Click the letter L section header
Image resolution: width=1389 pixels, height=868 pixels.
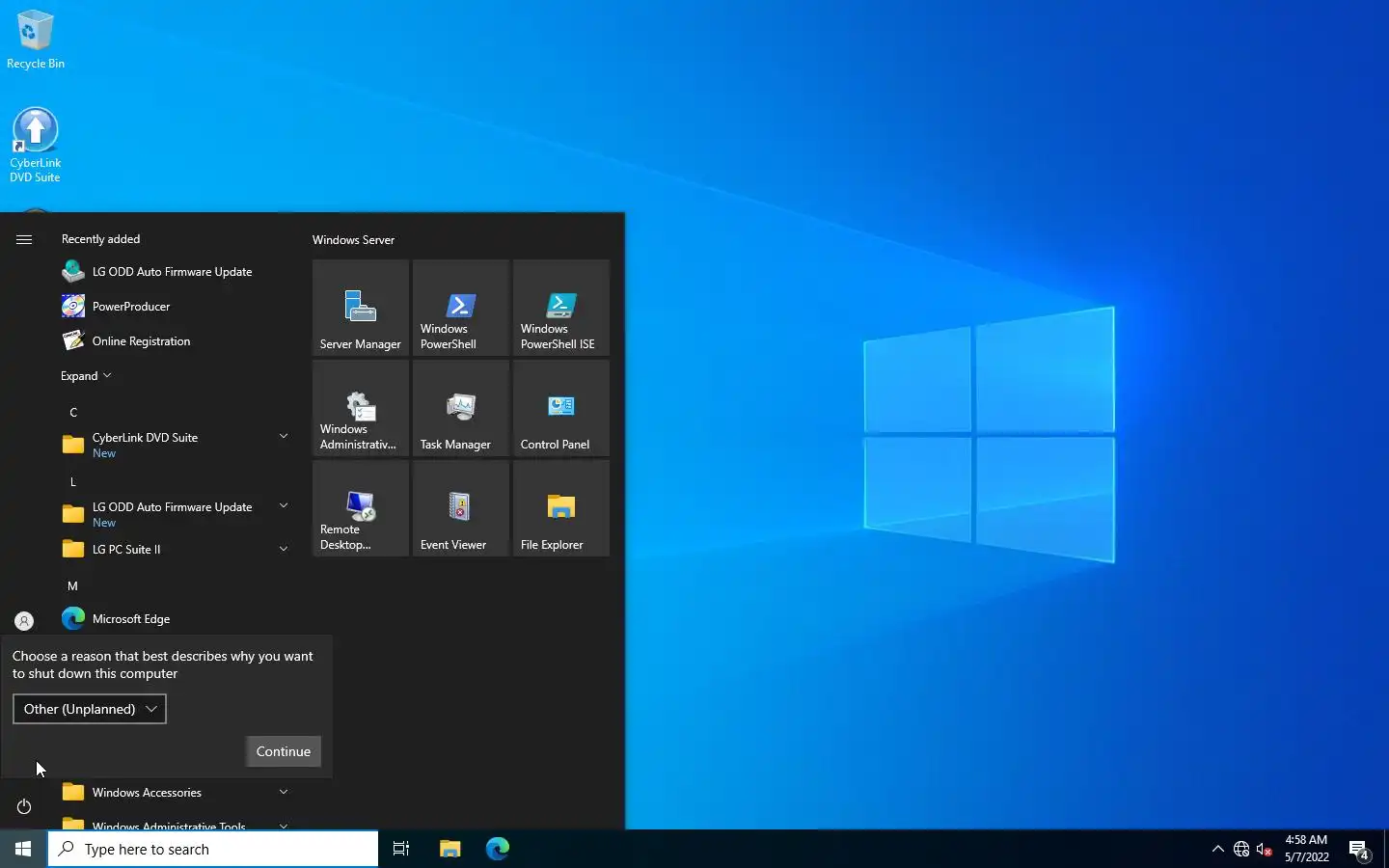[x=73, y=482]
